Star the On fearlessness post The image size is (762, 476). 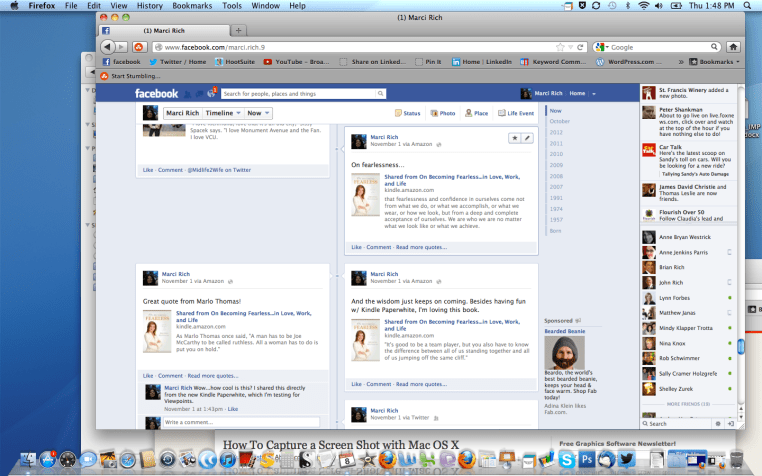pyautogui.click(x=514, y=137)
